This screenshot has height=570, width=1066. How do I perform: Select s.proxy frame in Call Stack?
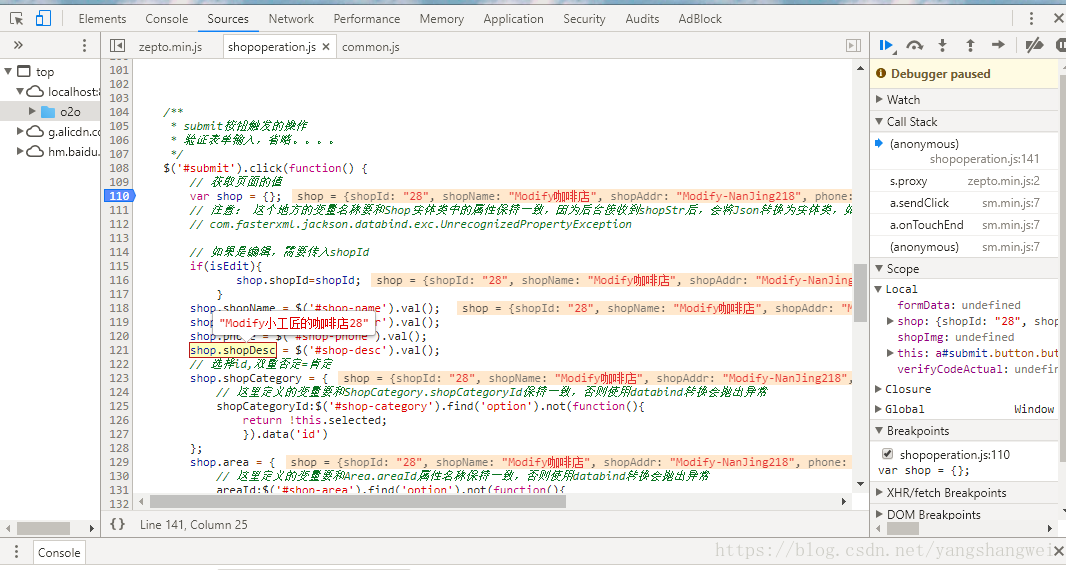[908, 181]
